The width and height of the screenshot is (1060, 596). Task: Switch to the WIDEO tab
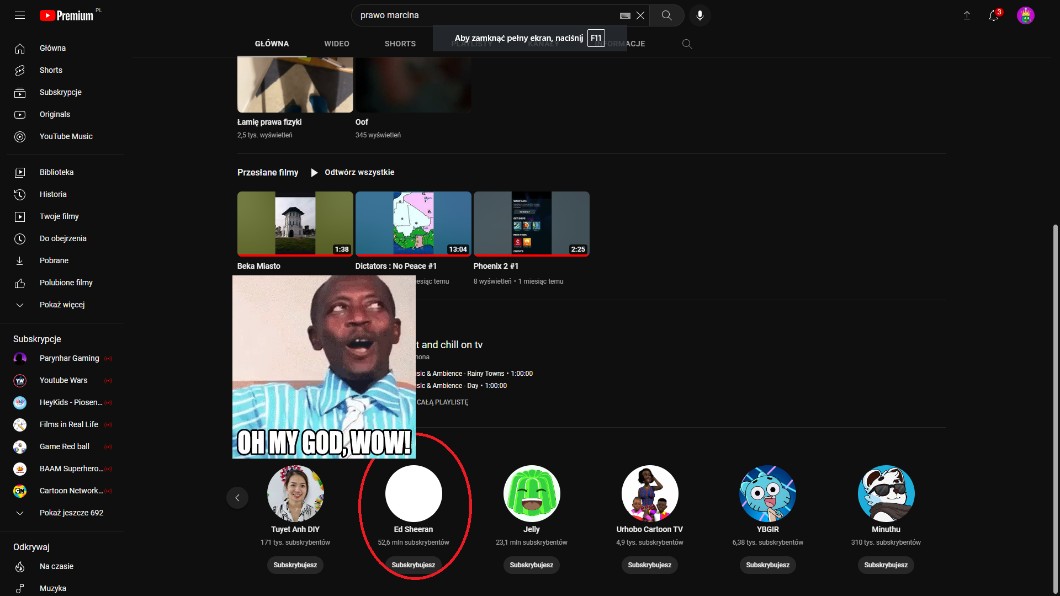(x=336, y=44)
